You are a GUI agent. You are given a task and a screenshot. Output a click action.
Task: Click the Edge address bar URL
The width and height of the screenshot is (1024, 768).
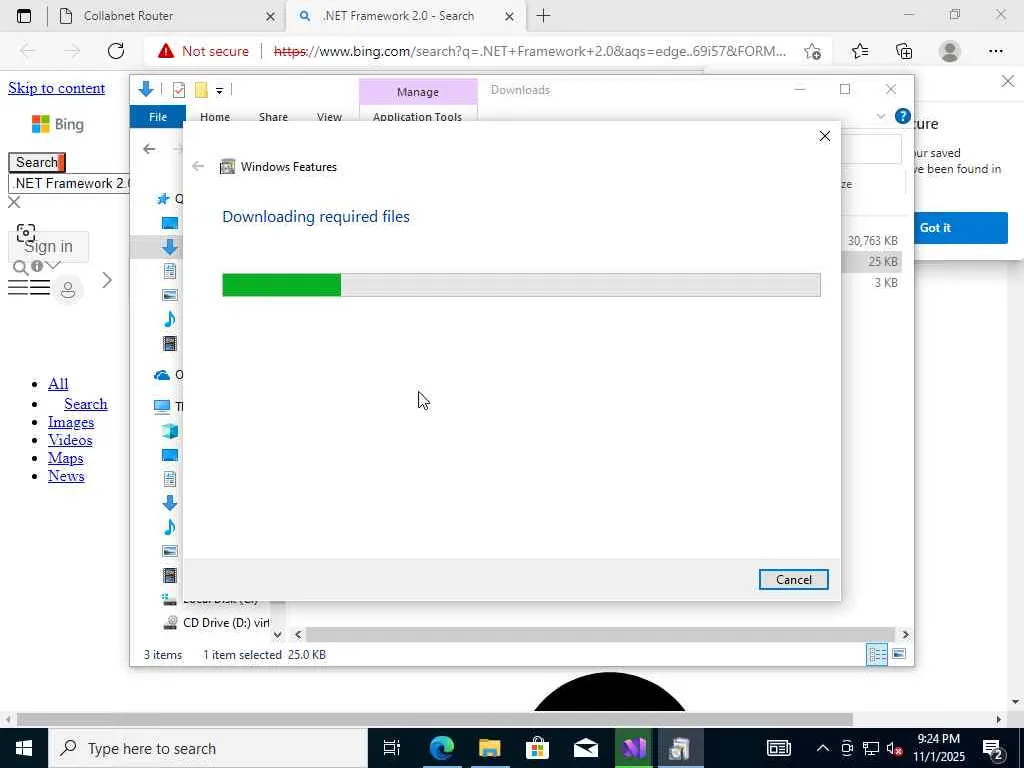[530, 51]
